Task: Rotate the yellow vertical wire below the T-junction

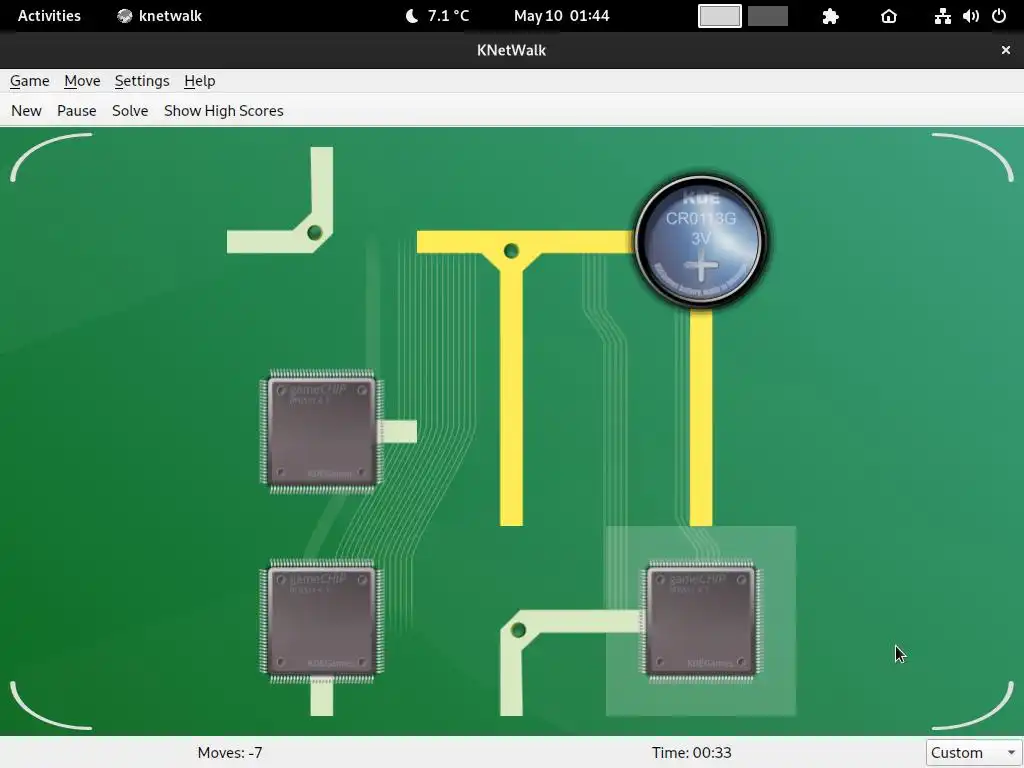Action: coord(511,431)
